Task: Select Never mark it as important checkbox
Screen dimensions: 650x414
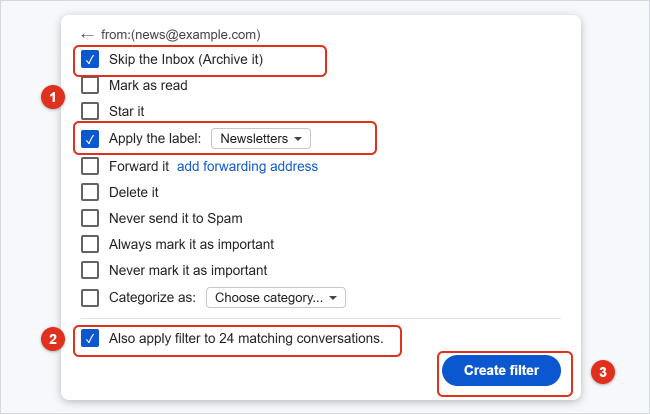Action: pyautogui.click(x=90, y=270)
